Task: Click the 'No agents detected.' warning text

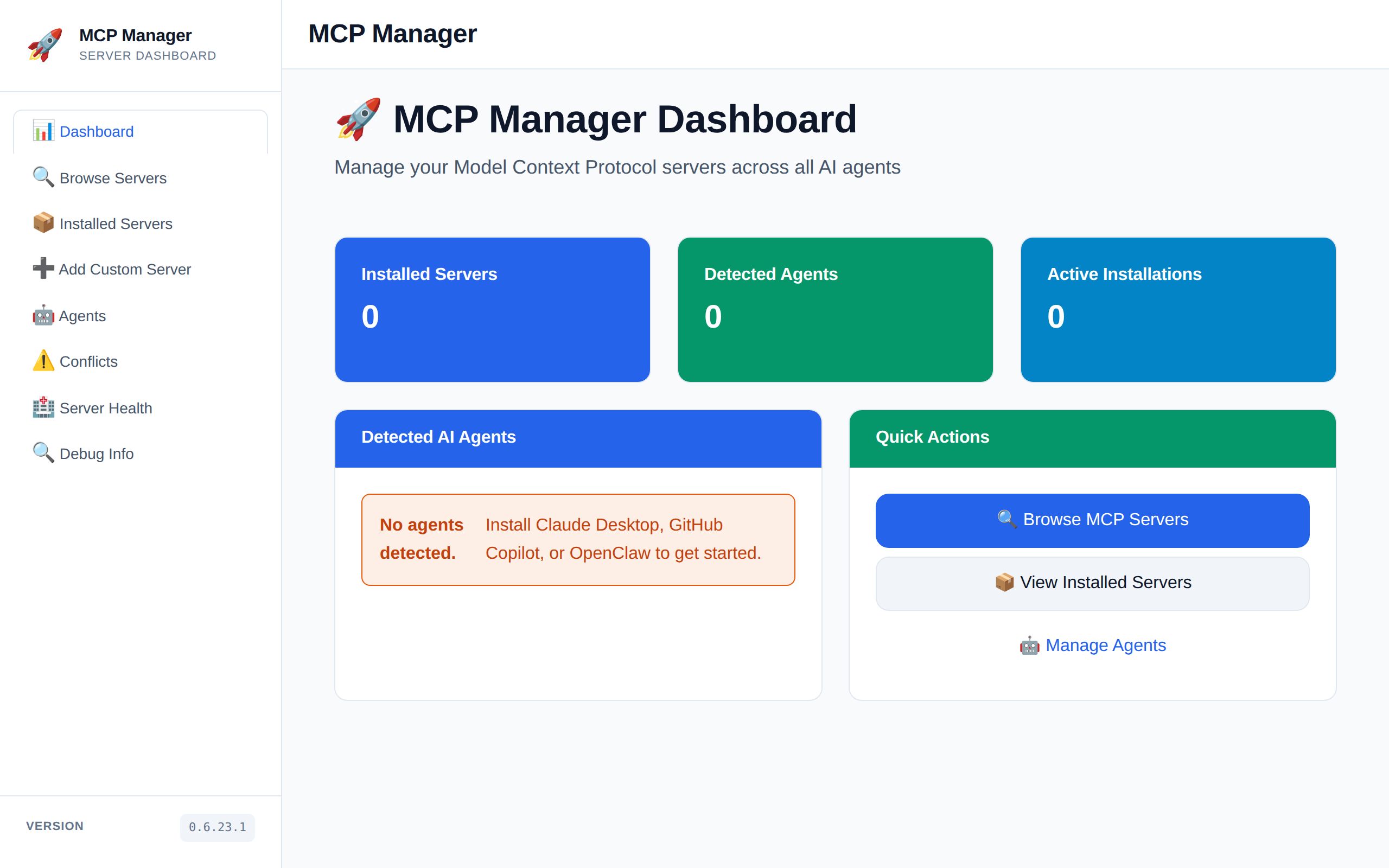Action: pyautogui.click(x=421, y=539)
